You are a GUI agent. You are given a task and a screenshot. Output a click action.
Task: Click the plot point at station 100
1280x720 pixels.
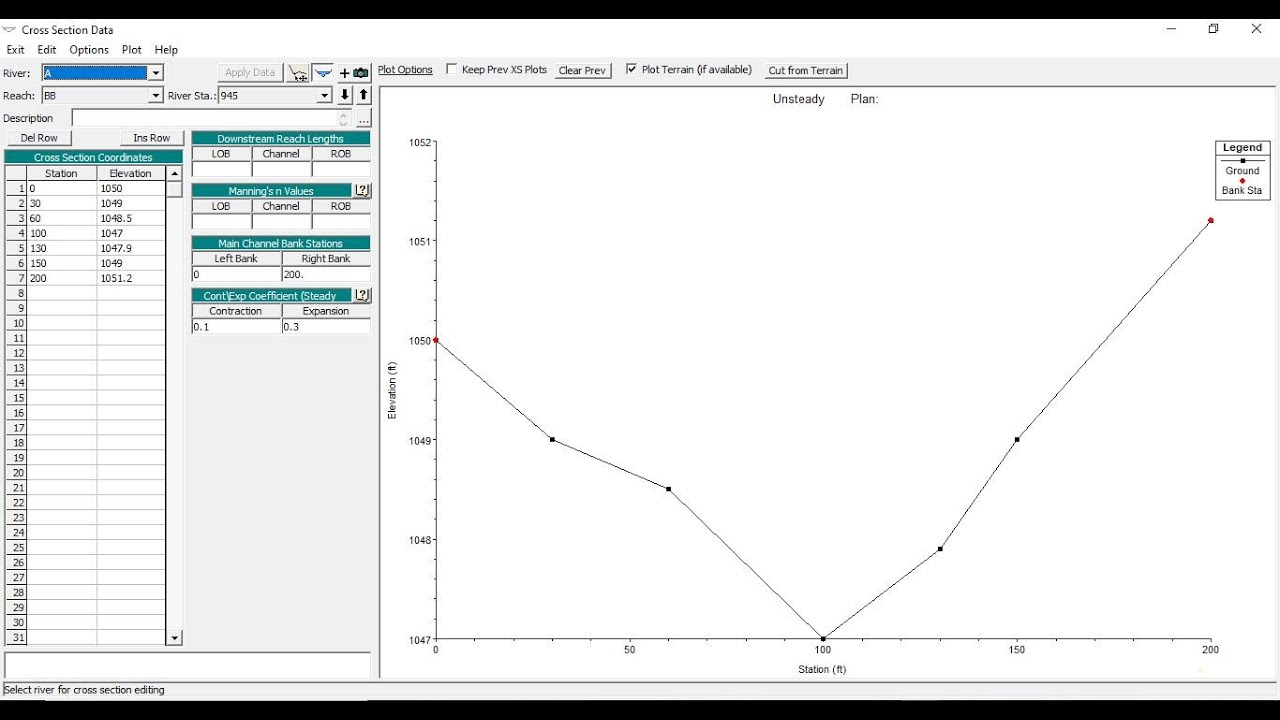tap(823, 638)
